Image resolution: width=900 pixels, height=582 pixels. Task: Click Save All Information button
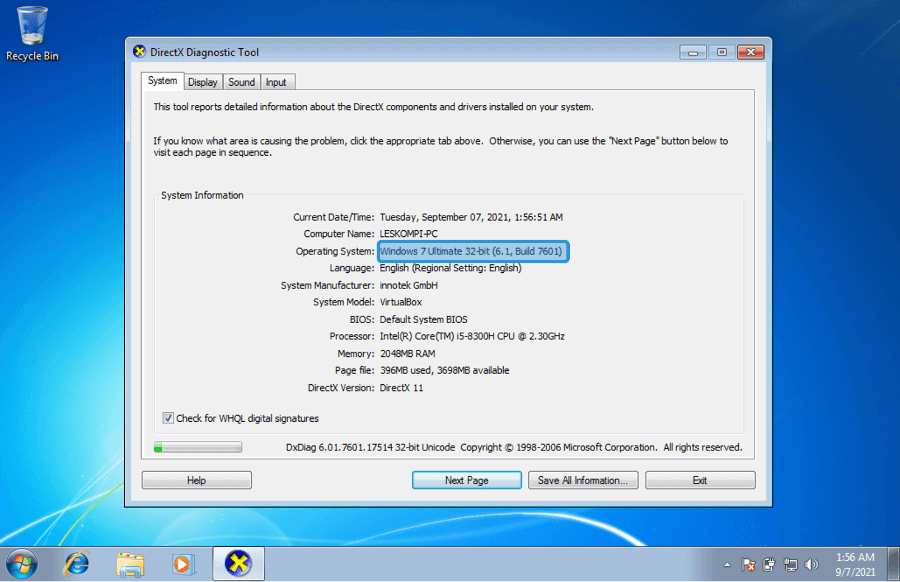[x=583, y=480]
